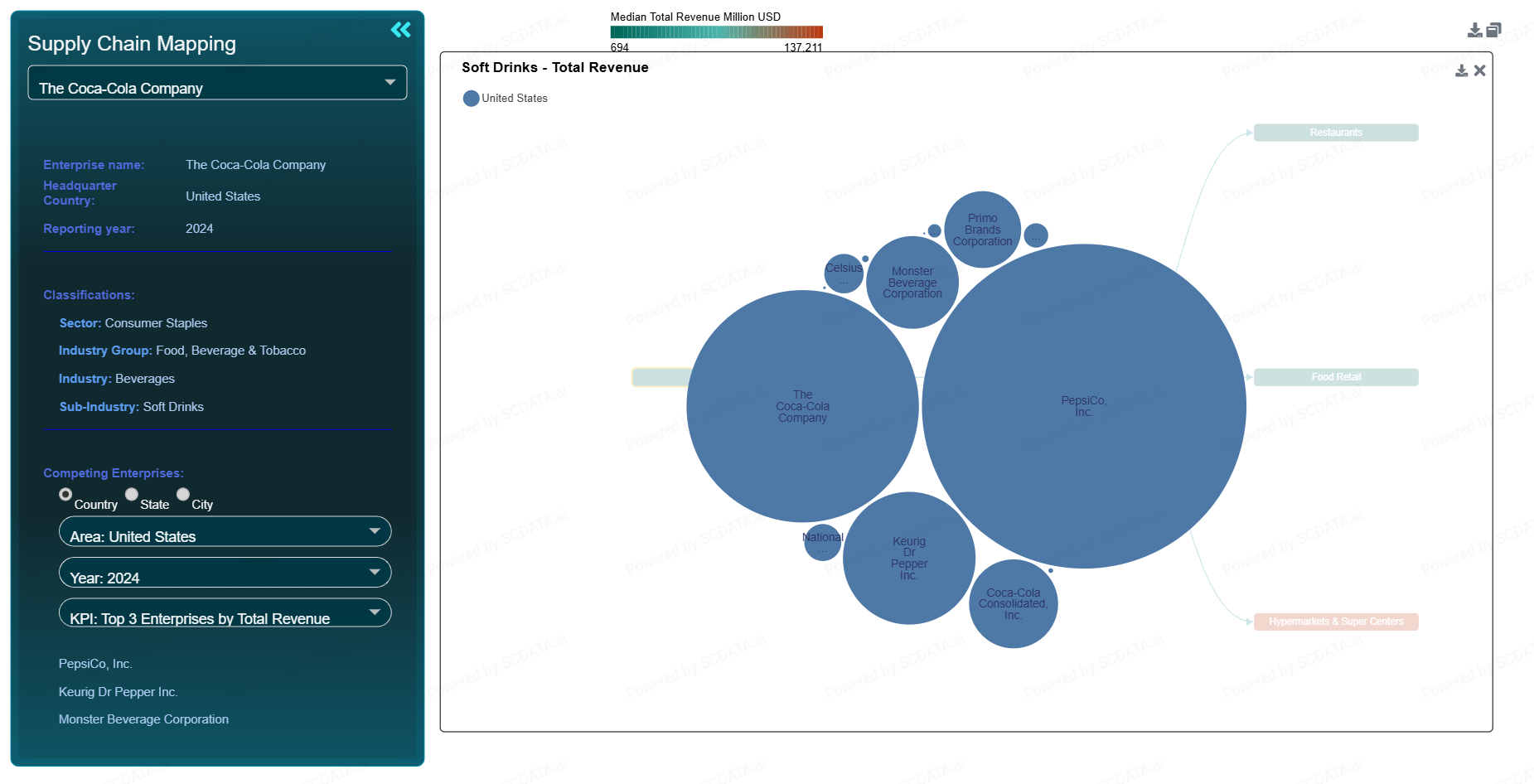Viewport: 1534px width, 784px height.
Task: Toggle the United States legend marker
Action: coord(471,99)
